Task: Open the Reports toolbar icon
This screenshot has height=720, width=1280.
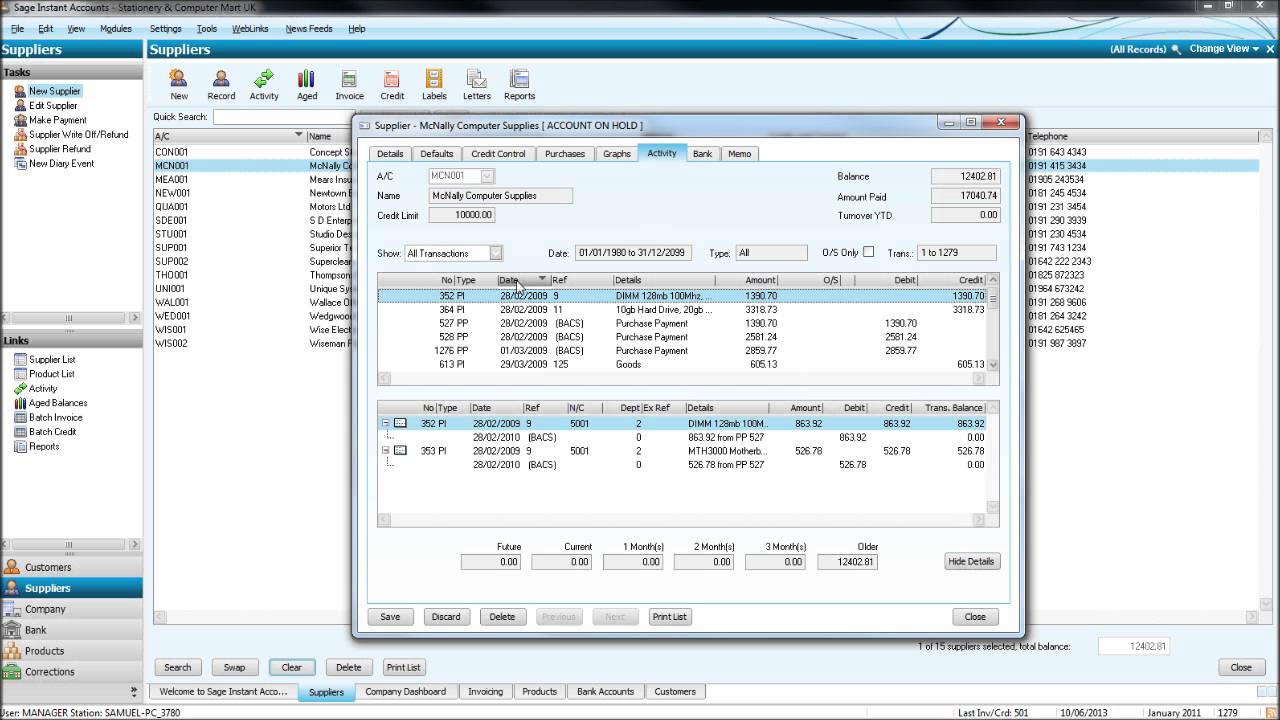Action: [x=519, y=84]
